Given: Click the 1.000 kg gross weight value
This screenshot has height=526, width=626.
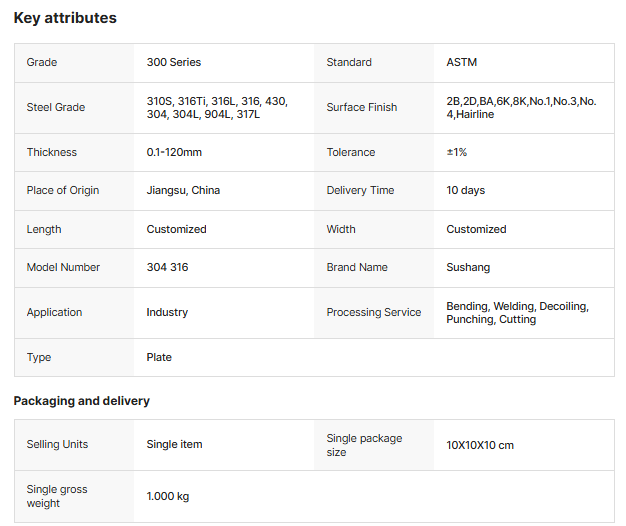Looking at the screenshot, I should coord(167,496).
